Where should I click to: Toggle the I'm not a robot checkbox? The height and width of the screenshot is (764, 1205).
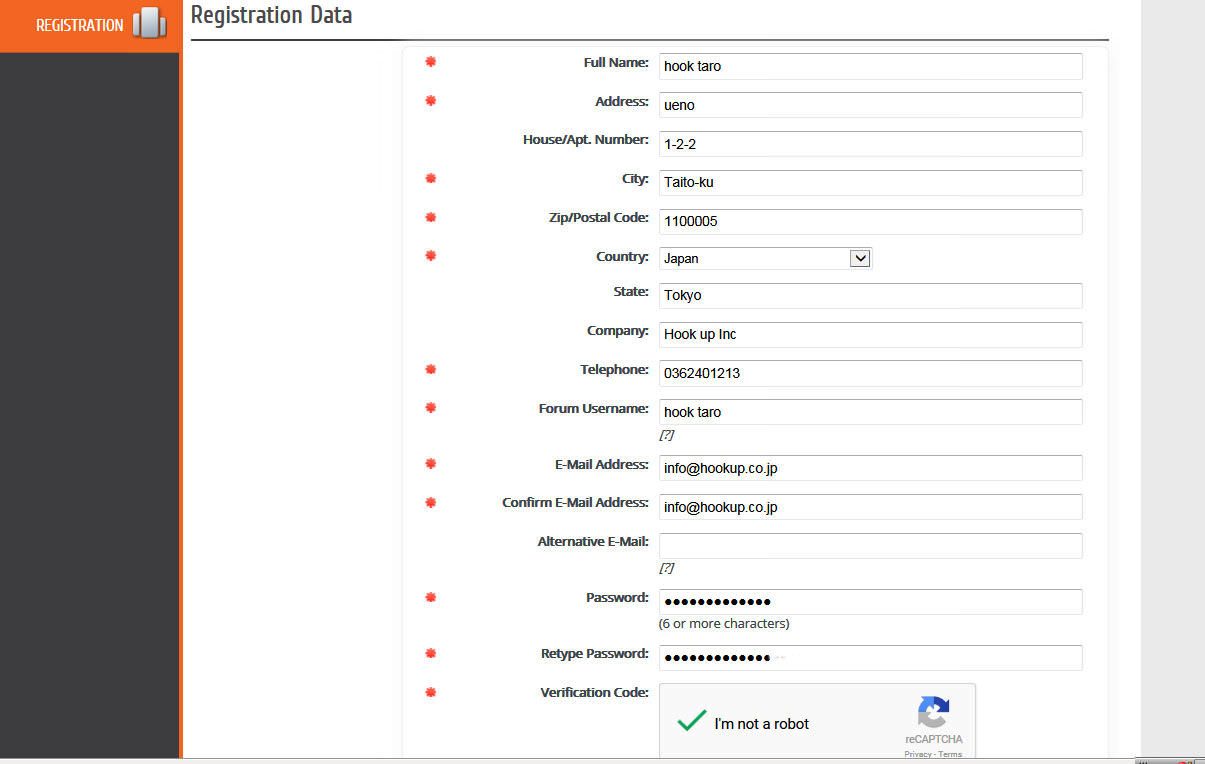[692, 722]
